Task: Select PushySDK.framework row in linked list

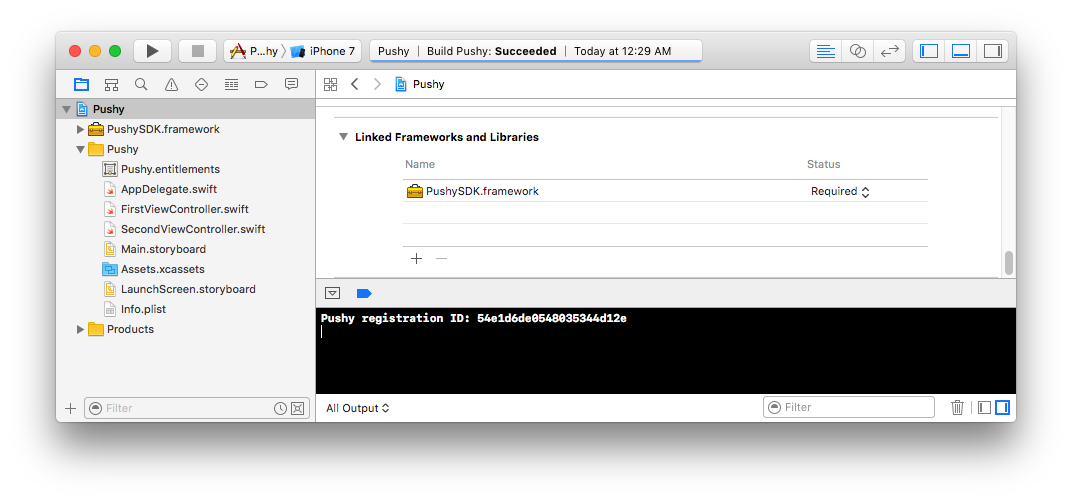Action: coord(665,191)
